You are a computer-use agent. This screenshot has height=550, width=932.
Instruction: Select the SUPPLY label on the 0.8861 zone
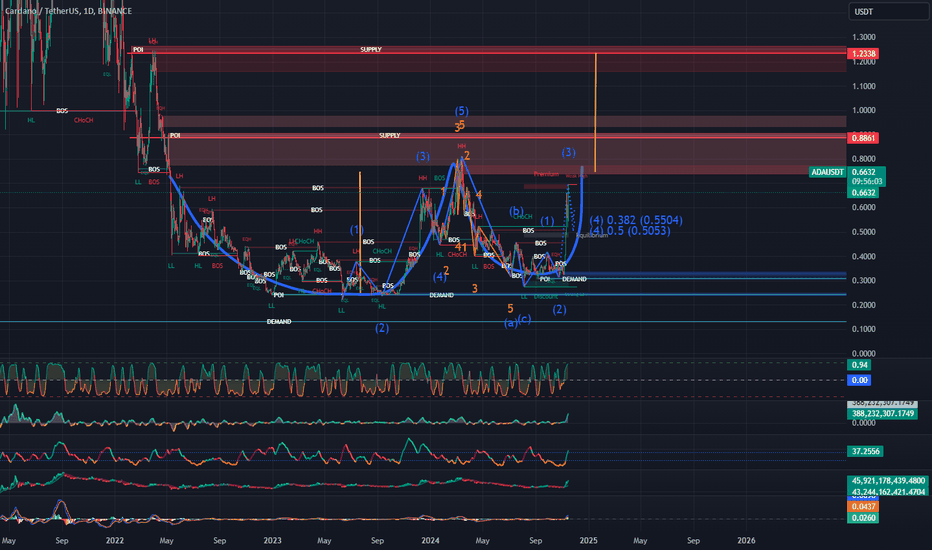[390, 136]
